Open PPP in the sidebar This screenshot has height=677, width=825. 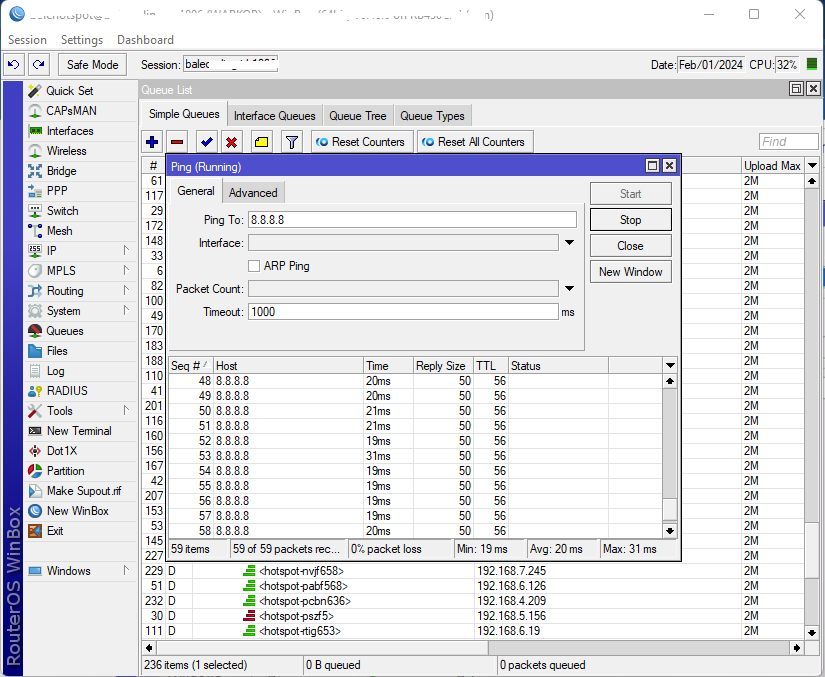(x=57, y=191)
